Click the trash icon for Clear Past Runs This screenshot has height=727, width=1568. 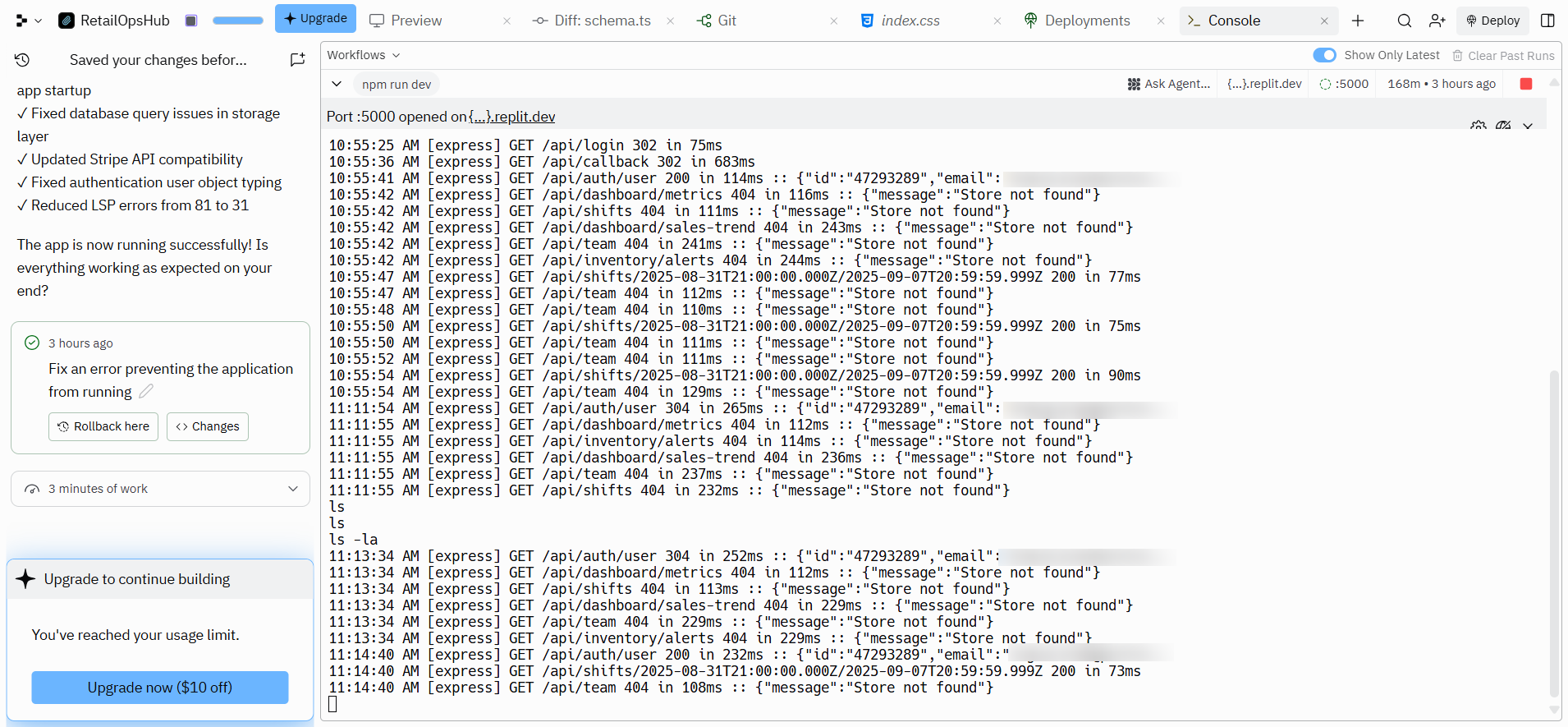1458,55
